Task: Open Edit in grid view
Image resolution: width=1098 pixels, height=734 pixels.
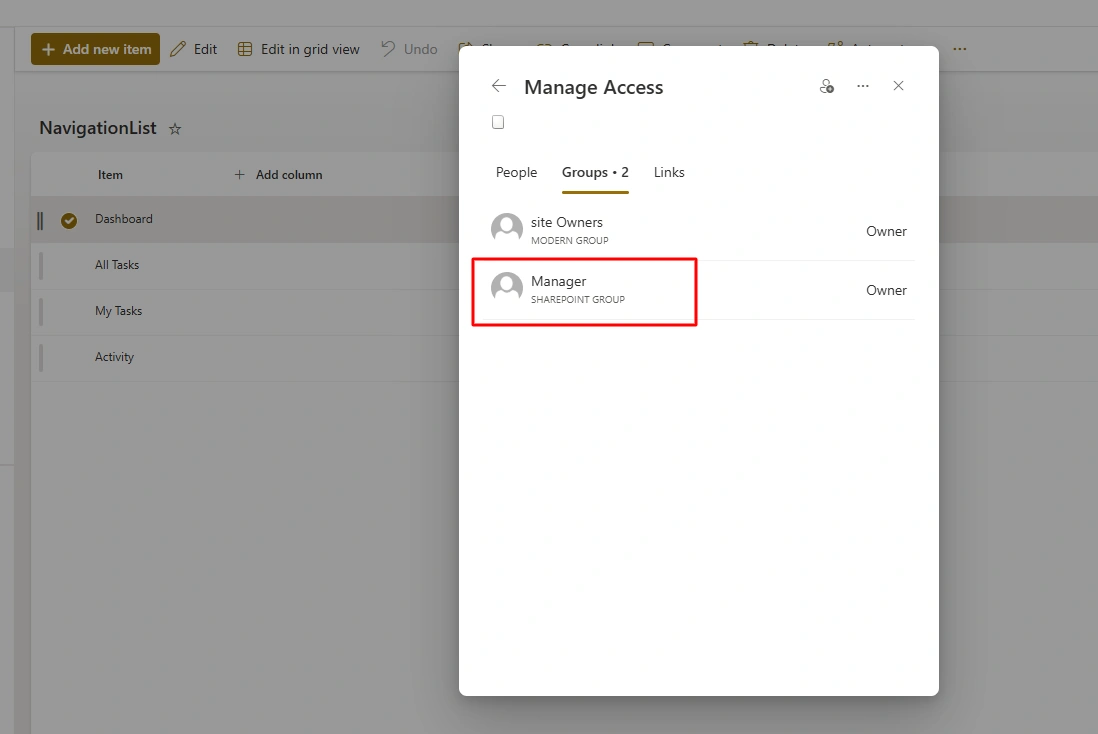Action: point(298,49)
